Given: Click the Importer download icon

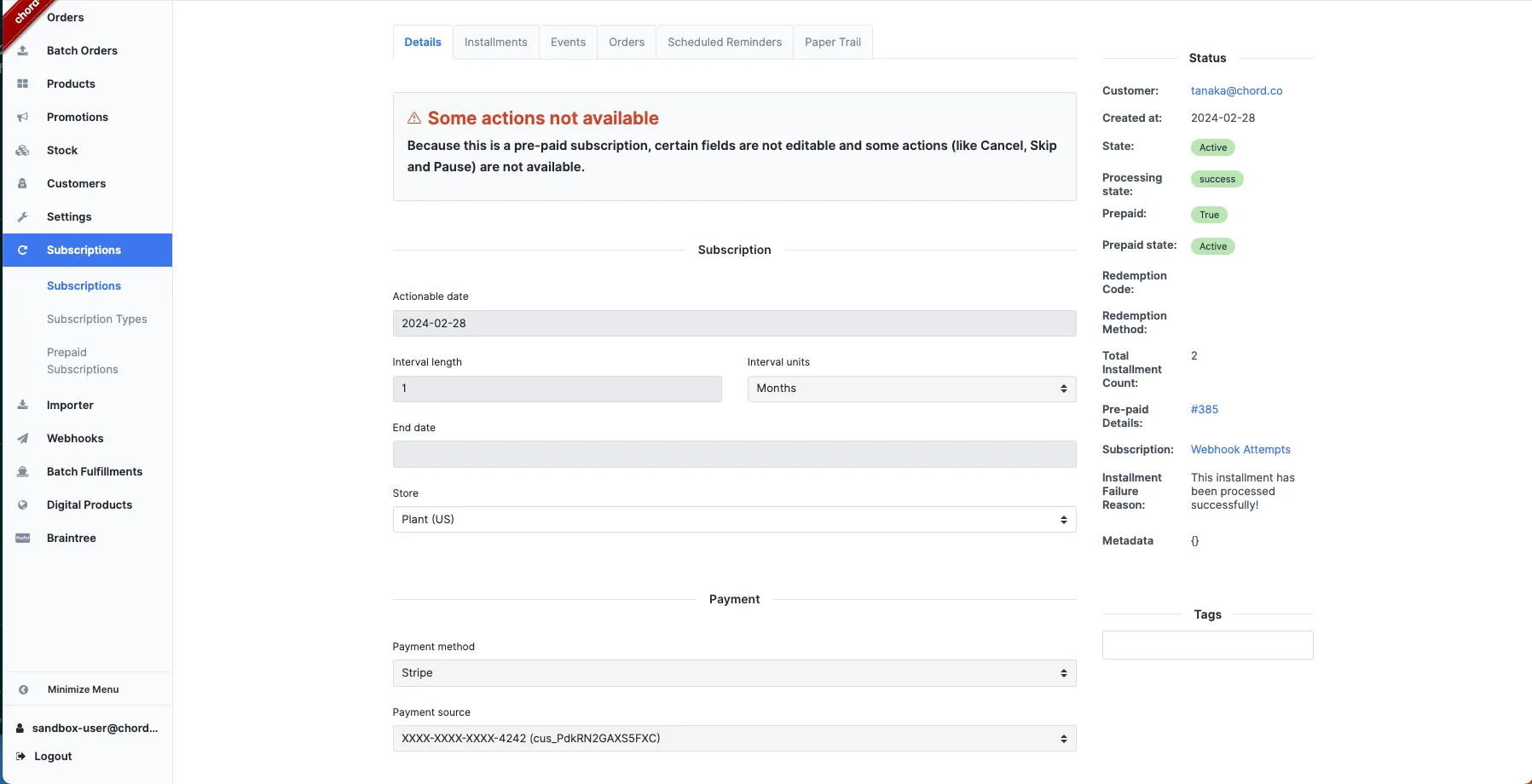Looking at the screenshot, I should (x=23, y=405).
